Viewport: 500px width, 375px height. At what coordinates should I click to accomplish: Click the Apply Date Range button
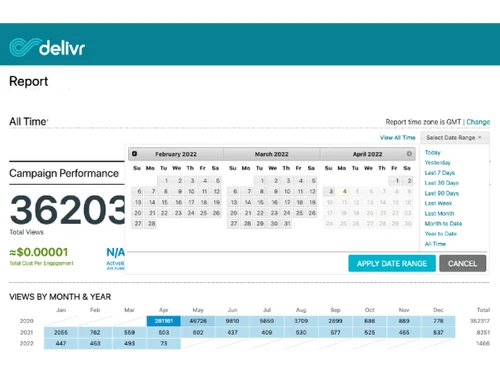point(392,263)
